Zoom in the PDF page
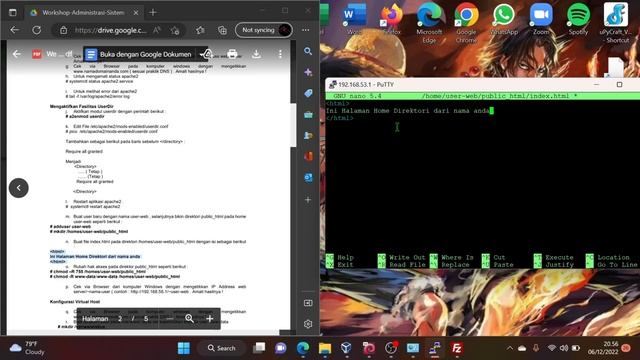This screenshot has height=360, width=640. click(209, 319)
